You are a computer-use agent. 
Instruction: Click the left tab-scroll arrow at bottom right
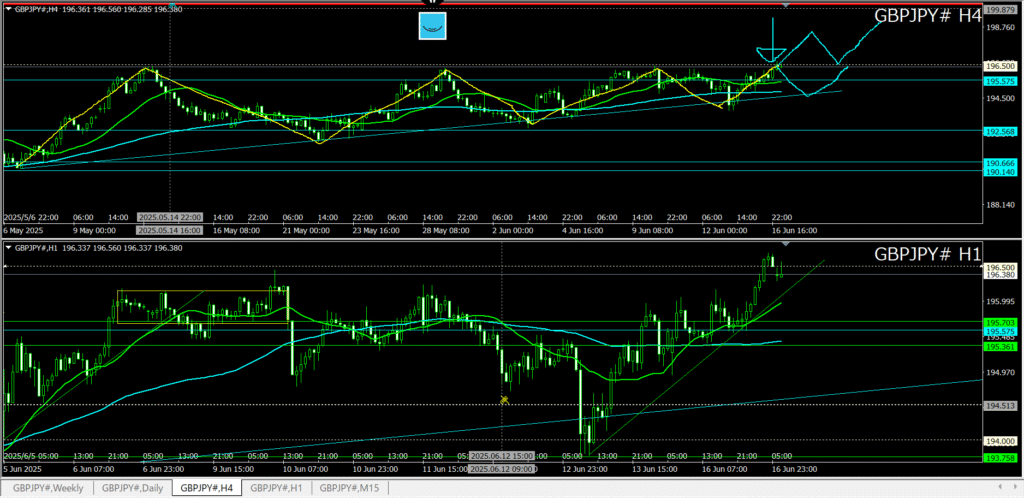click(x=1000, y=487)
